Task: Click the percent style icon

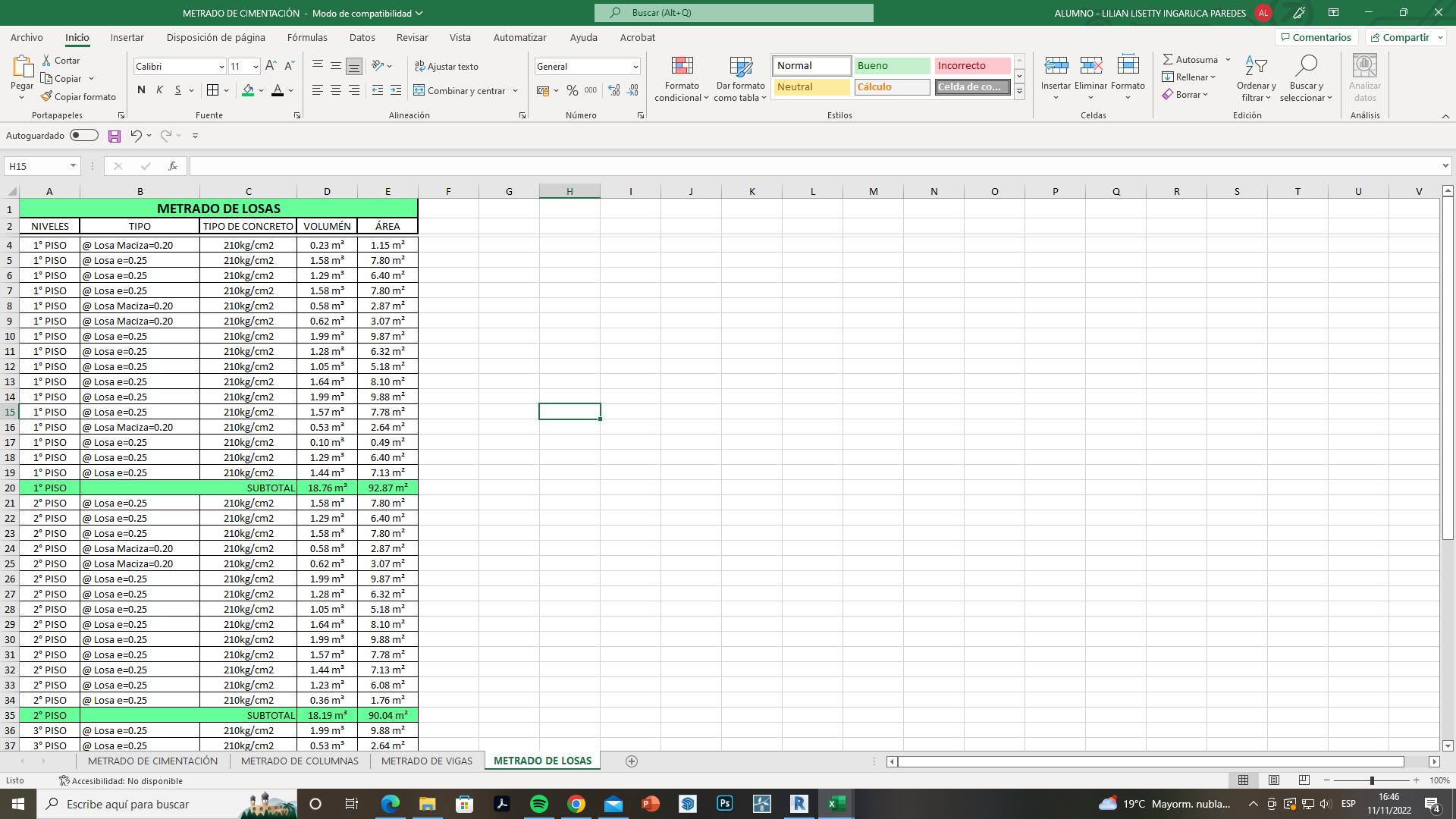Action: 573,90
